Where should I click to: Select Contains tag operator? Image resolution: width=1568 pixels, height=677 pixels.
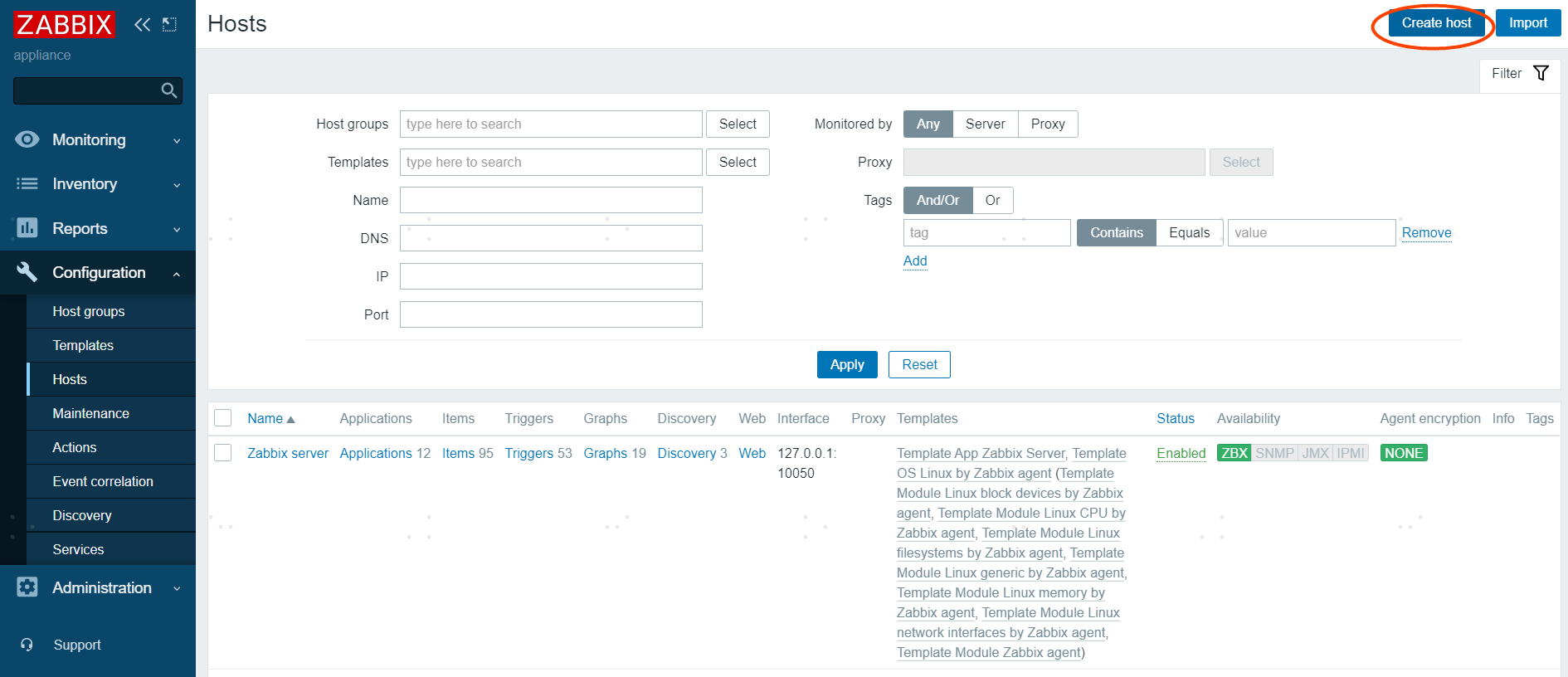point(1117,232)
